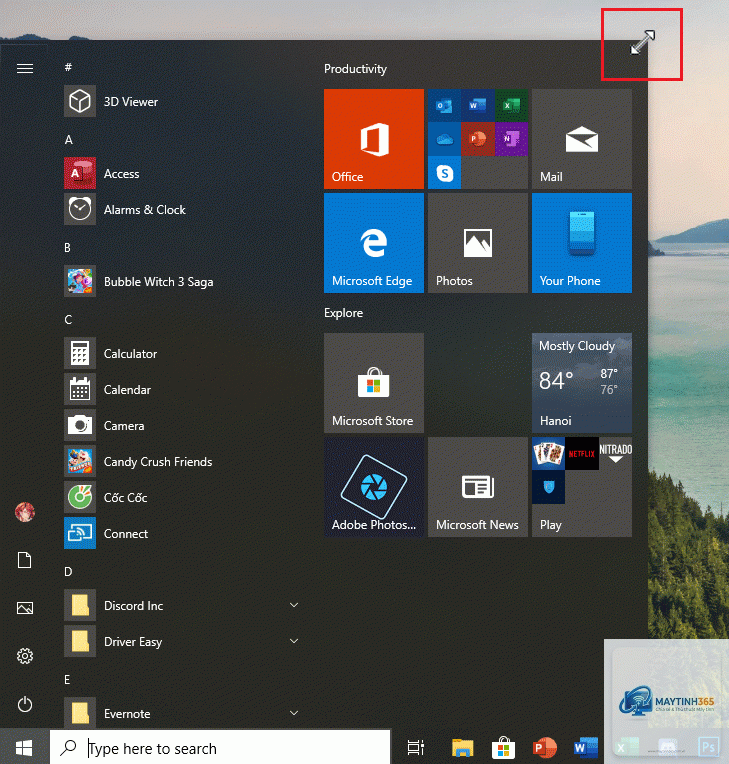Open PowerPoint on the taskbar
This screenshot has width=729, height=764.
tap(545, 747)
